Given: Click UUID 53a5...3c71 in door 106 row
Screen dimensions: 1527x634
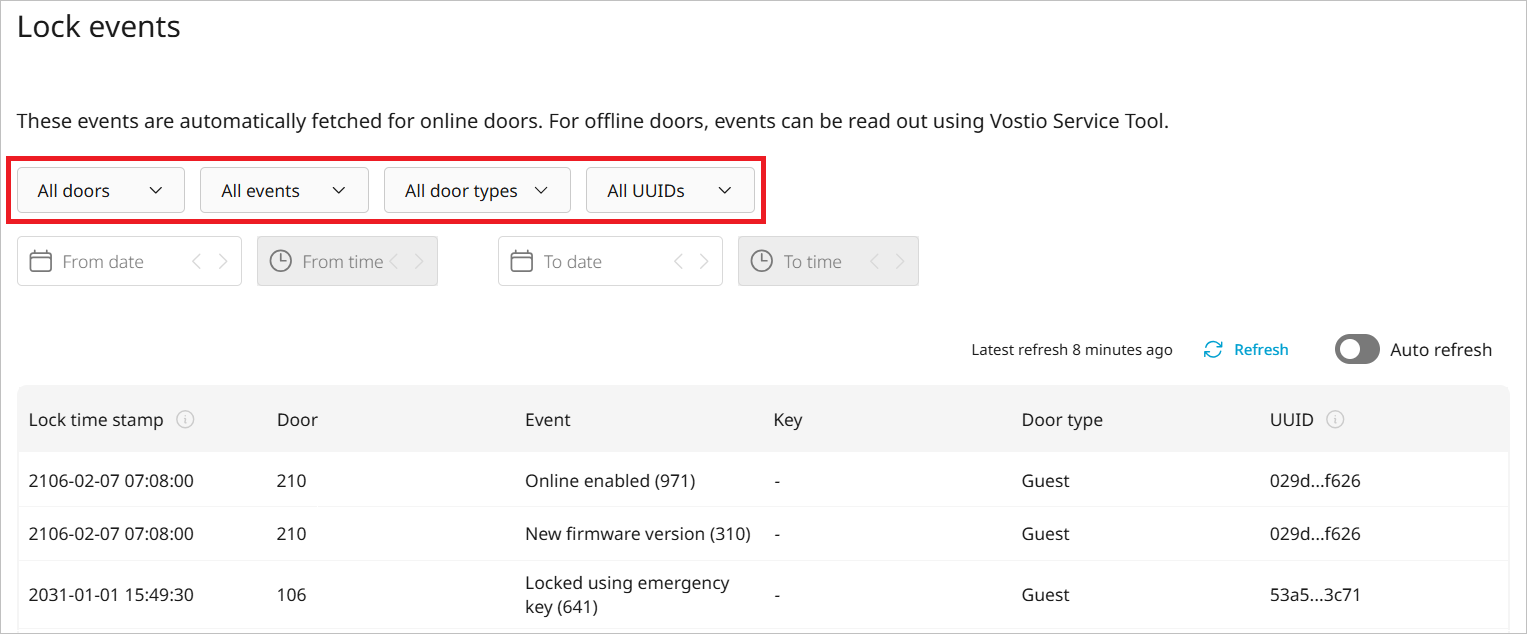Looking at the screenshot, I should (x=1315, y=595).
